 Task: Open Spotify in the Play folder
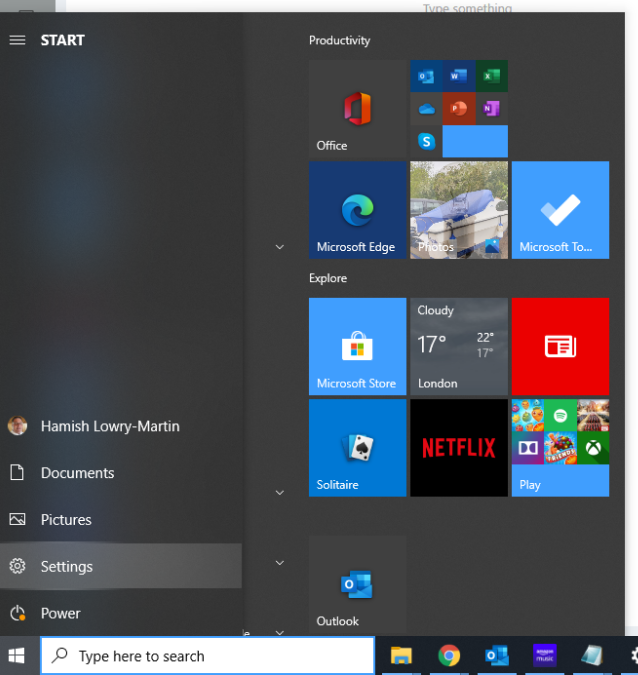tap(561, 415)
